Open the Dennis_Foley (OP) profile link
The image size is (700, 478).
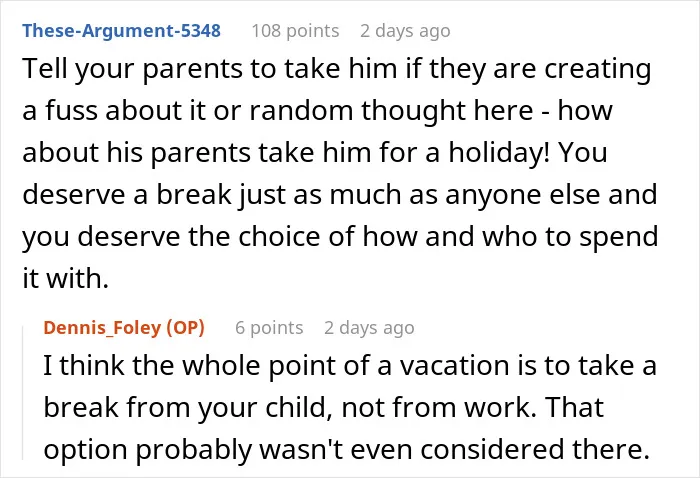124,328
